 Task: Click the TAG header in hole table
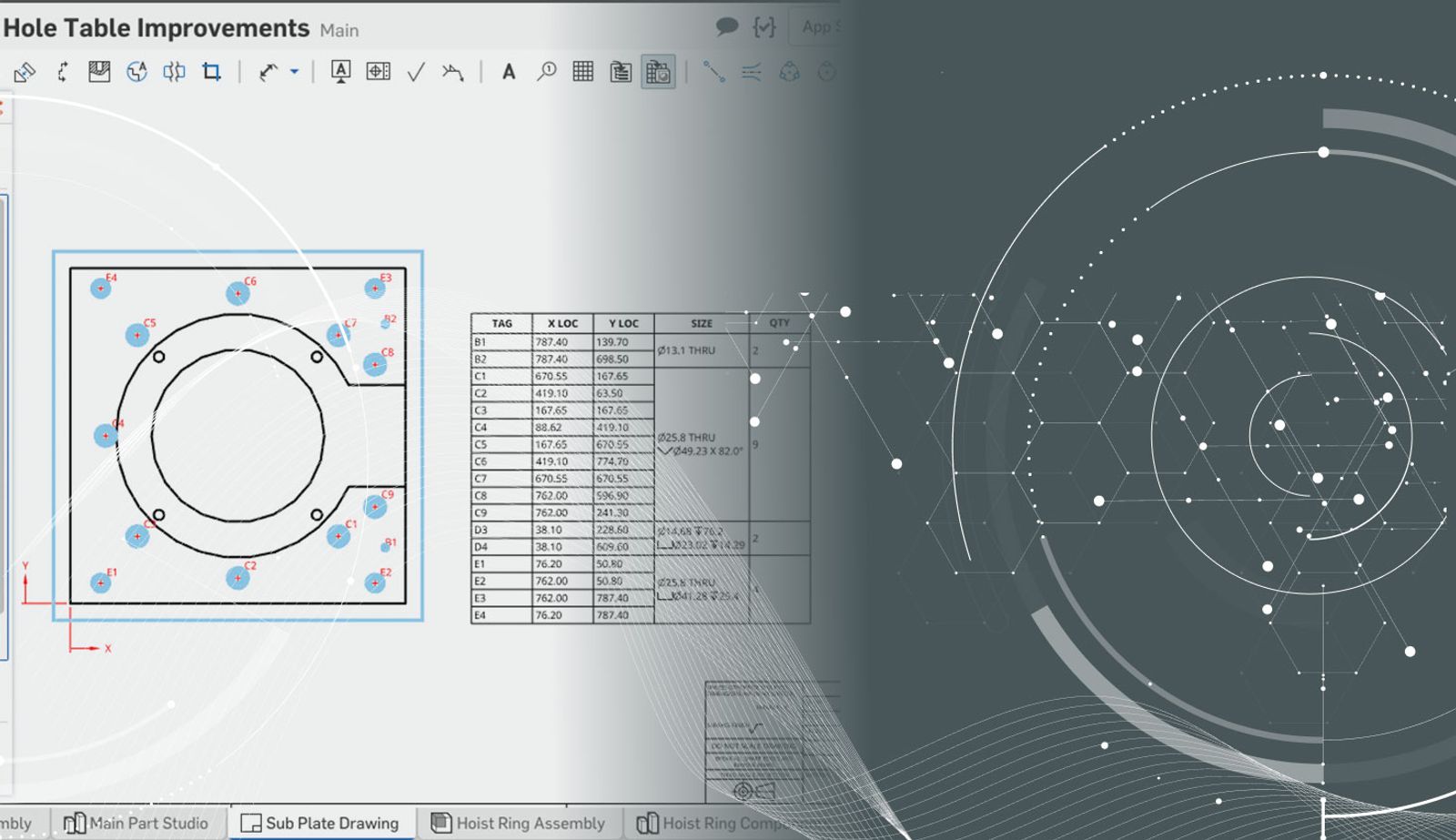(501, 323)
